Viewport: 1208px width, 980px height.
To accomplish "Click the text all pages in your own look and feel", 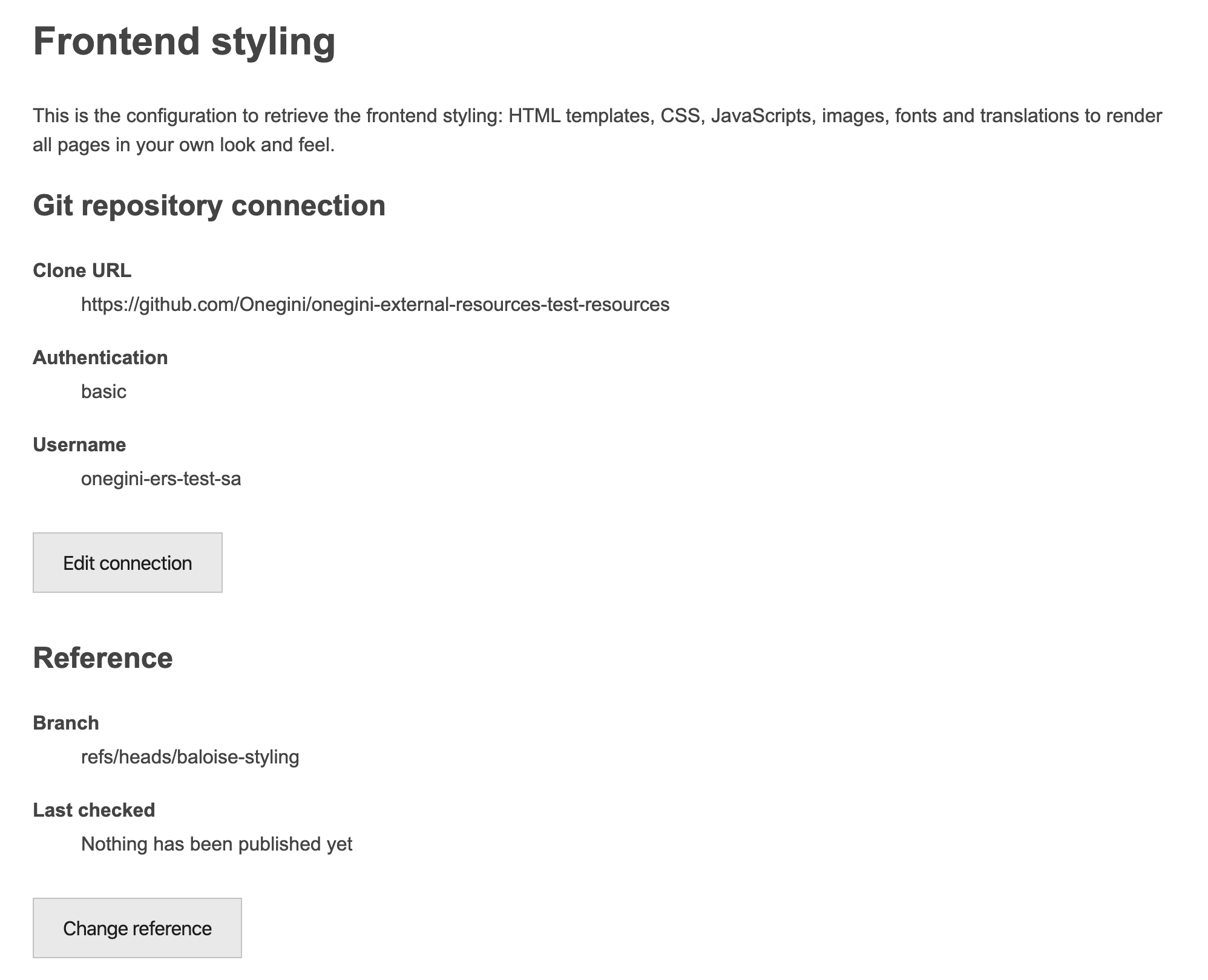I will pyautogui.click(x=184, y=145).
